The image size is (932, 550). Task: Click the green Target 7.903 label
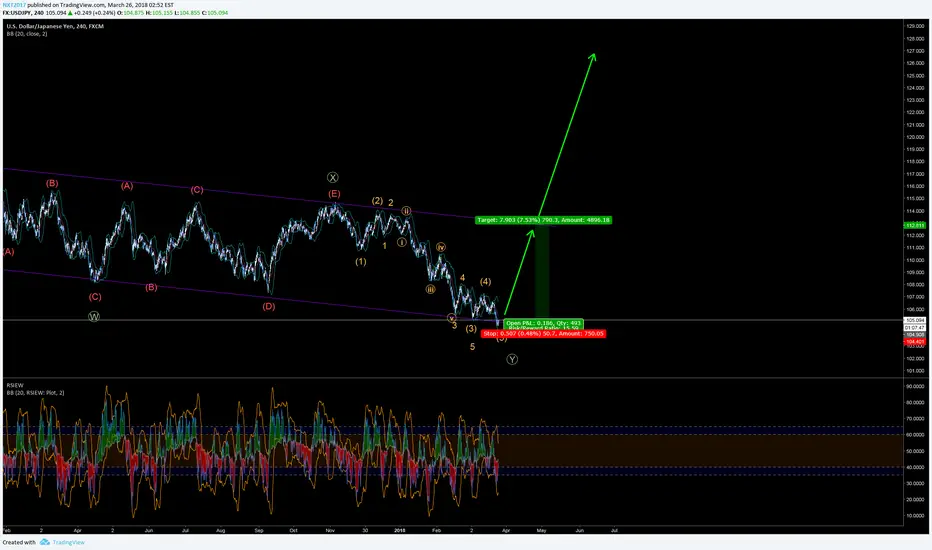click(x=543, y=220)
